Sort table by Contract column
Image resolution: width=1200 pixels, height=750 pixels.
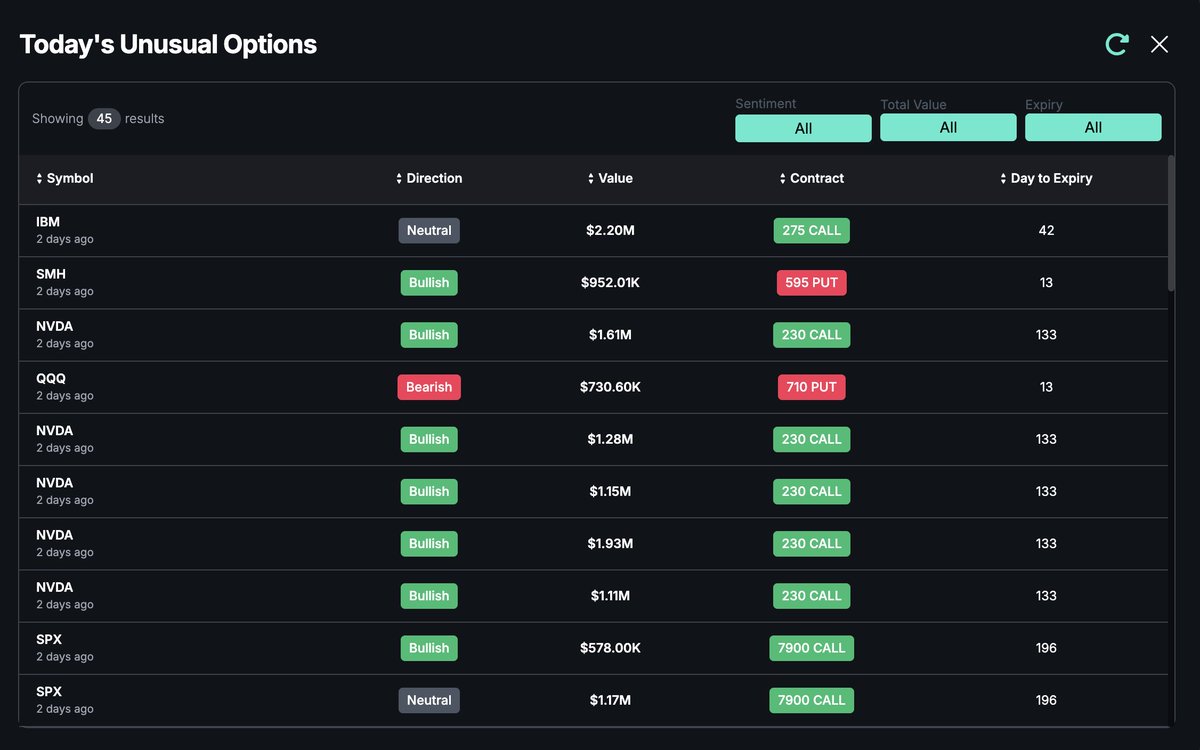pyautogui.click(x=811, y=178)
